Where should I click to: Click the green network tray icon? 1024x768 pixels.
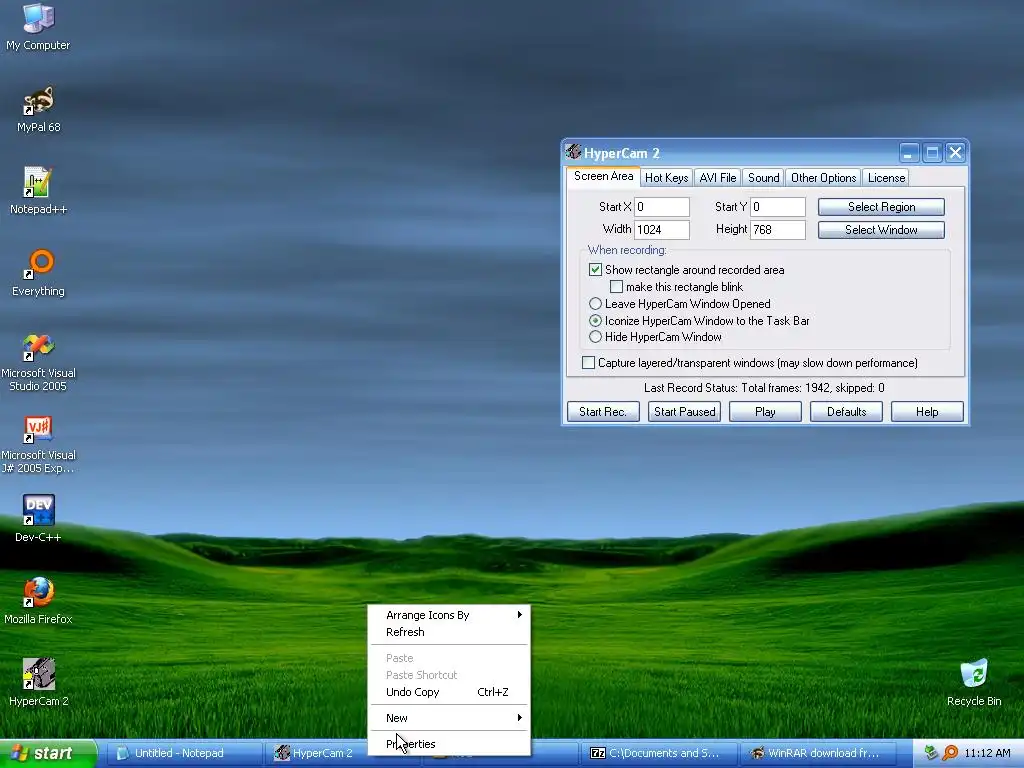click(931, 753)
